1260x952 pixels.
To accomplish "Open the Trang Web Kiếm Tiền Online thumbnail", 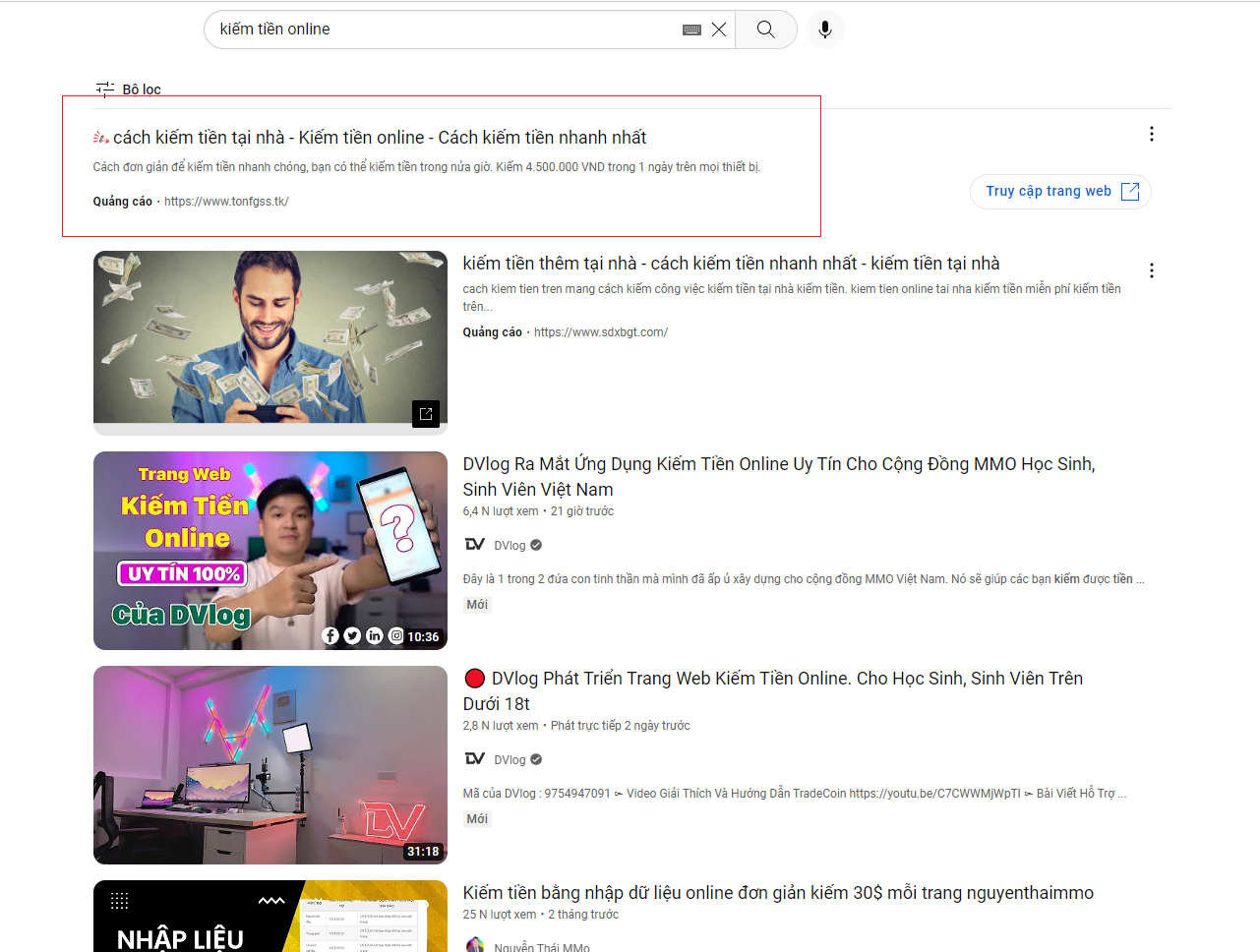I will coord(270,551).
